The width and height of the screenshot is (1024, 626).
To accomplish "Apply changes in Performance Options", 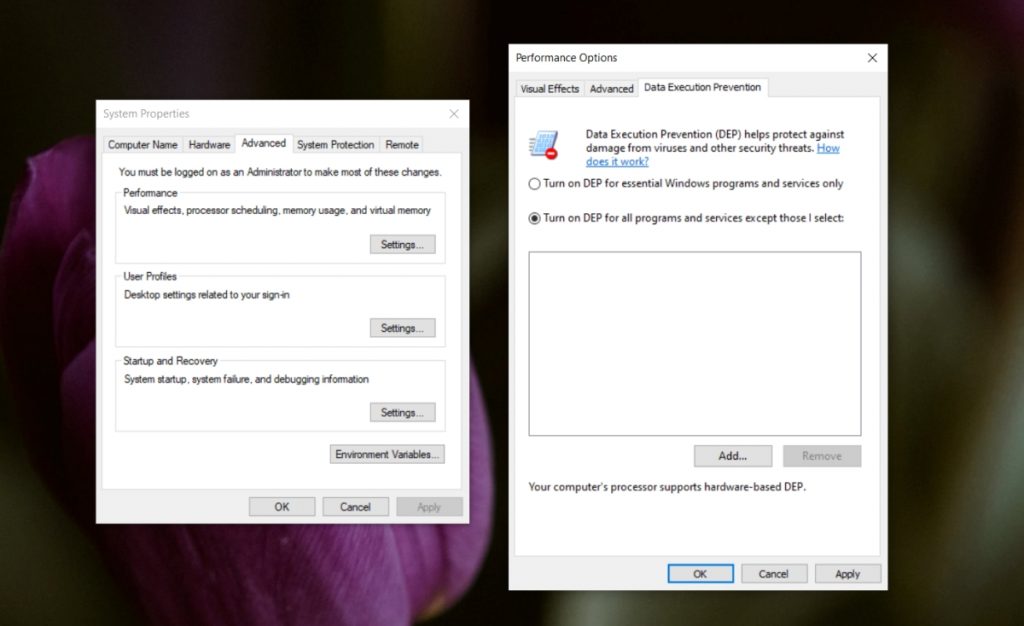I will [847, 573].
